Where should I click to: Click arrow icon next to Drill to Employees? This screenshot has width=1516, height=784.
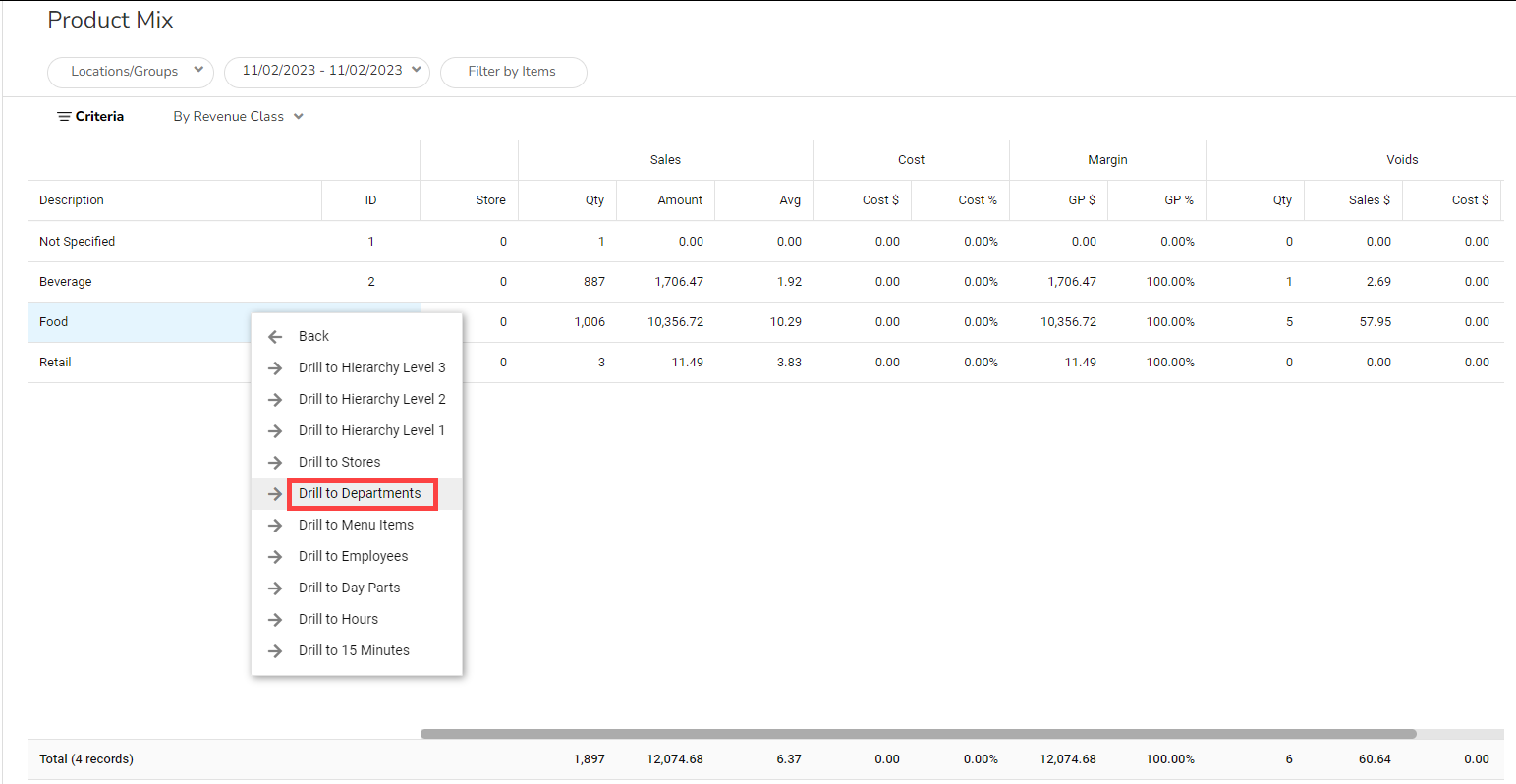(x=275, y=557)
